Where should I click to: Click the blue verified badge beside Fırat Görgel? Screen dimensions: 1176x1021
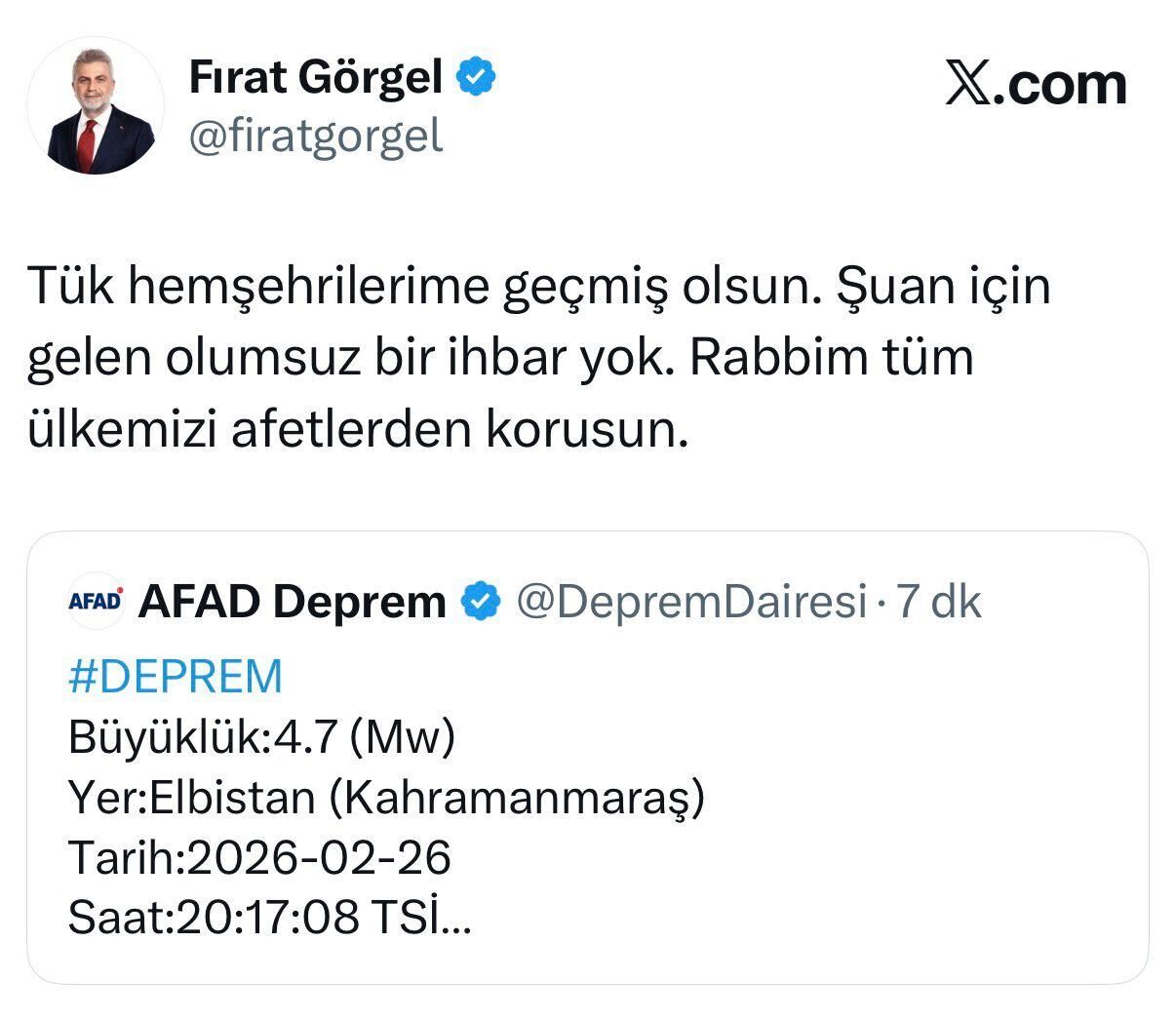pyautogui.click(x=476, y=77)
